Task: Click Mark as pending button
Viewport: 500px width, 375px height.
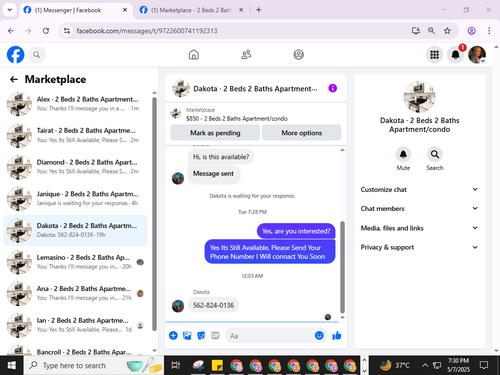Action: tap(215, 133)
